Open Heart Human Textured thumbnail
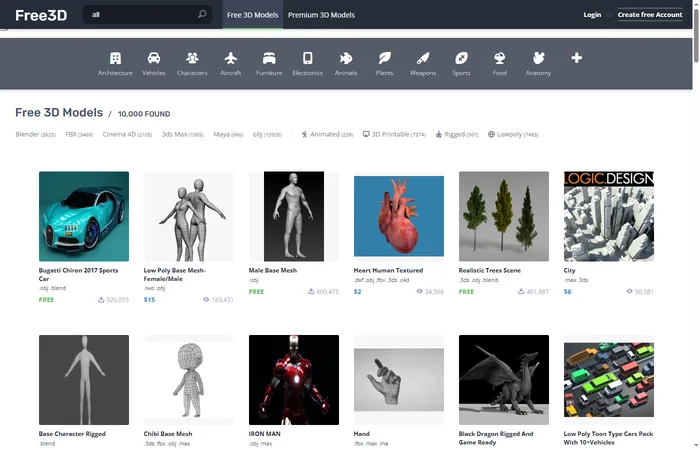Image resolution: width=700 pixels, height=450 pixels. pyautogui.click(x=399, y=217)
